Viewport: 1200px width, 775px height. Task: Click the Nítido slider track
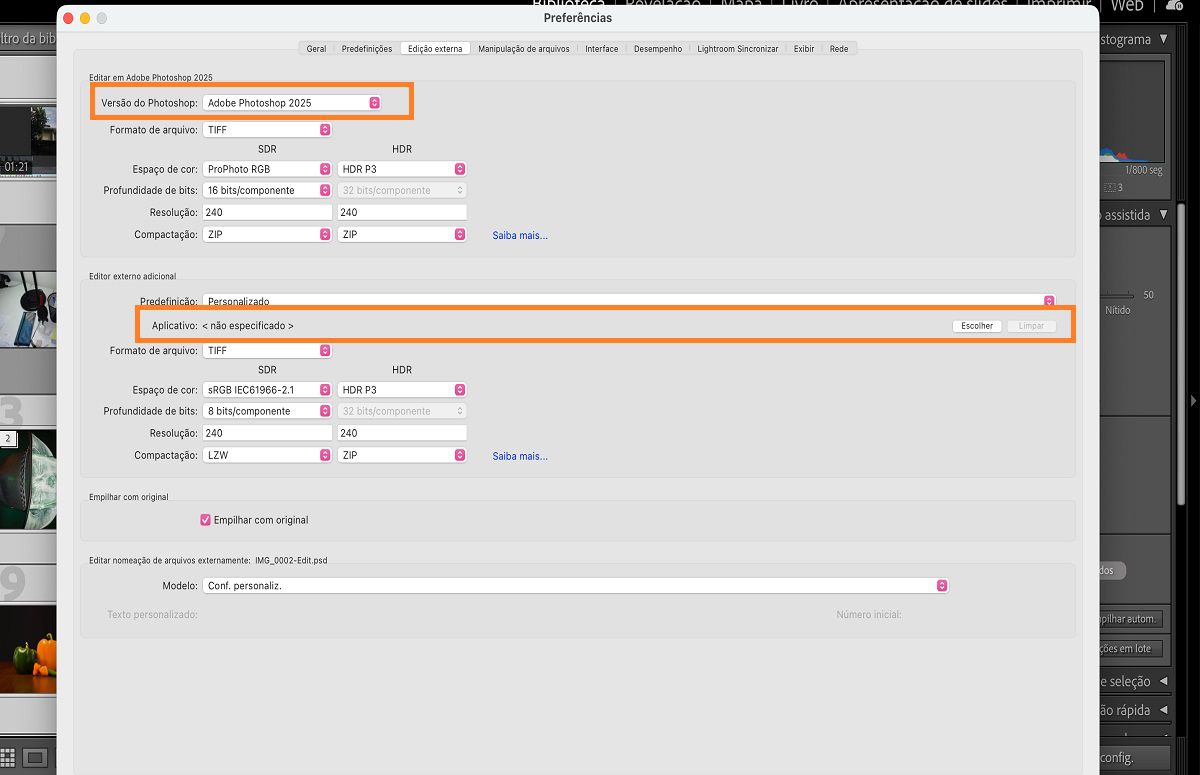pyautogui.click(x=1118, y=296)
